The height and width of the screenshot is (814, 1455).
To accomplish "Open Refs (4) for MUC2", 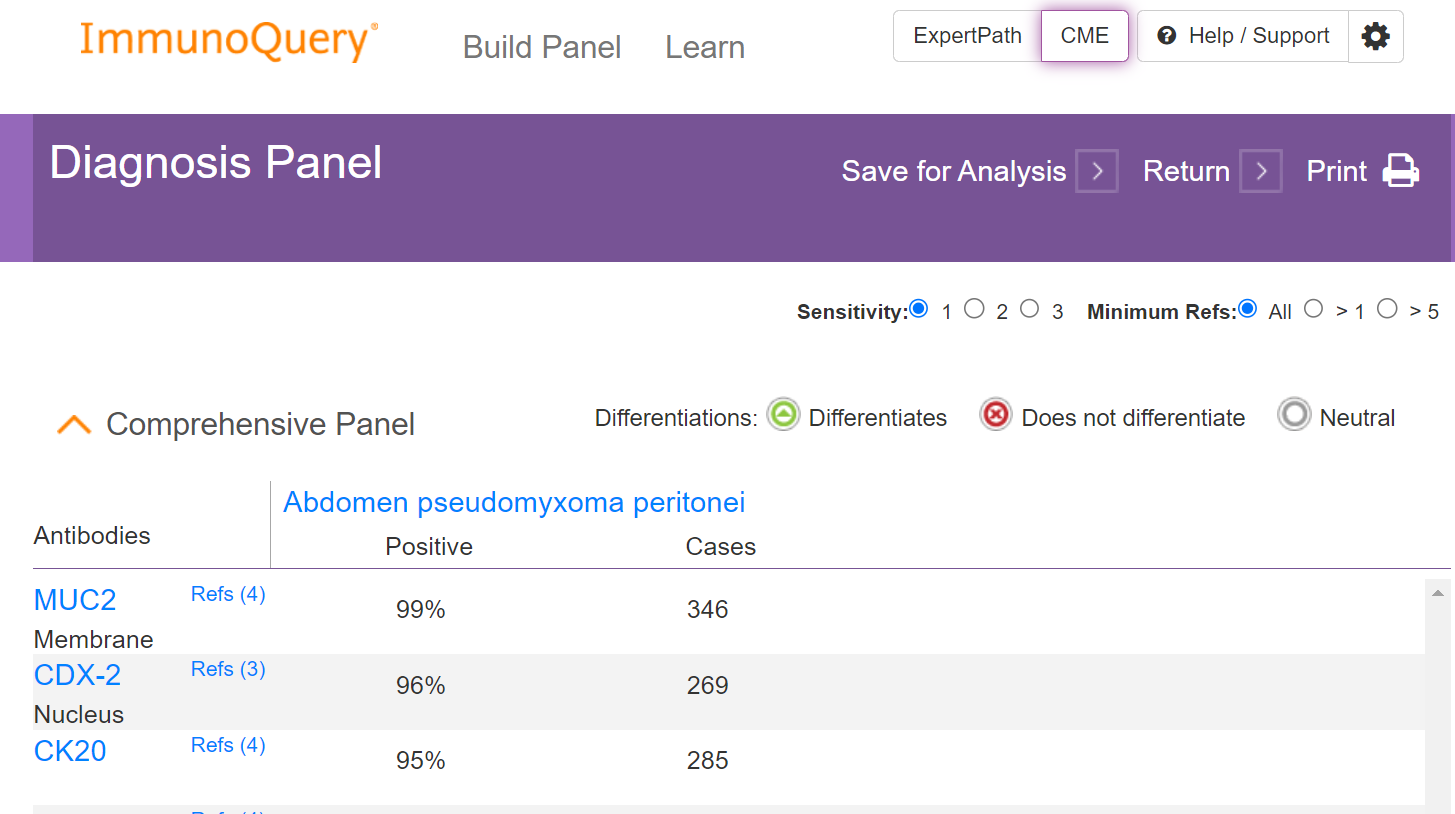I will tap(228, 594).
